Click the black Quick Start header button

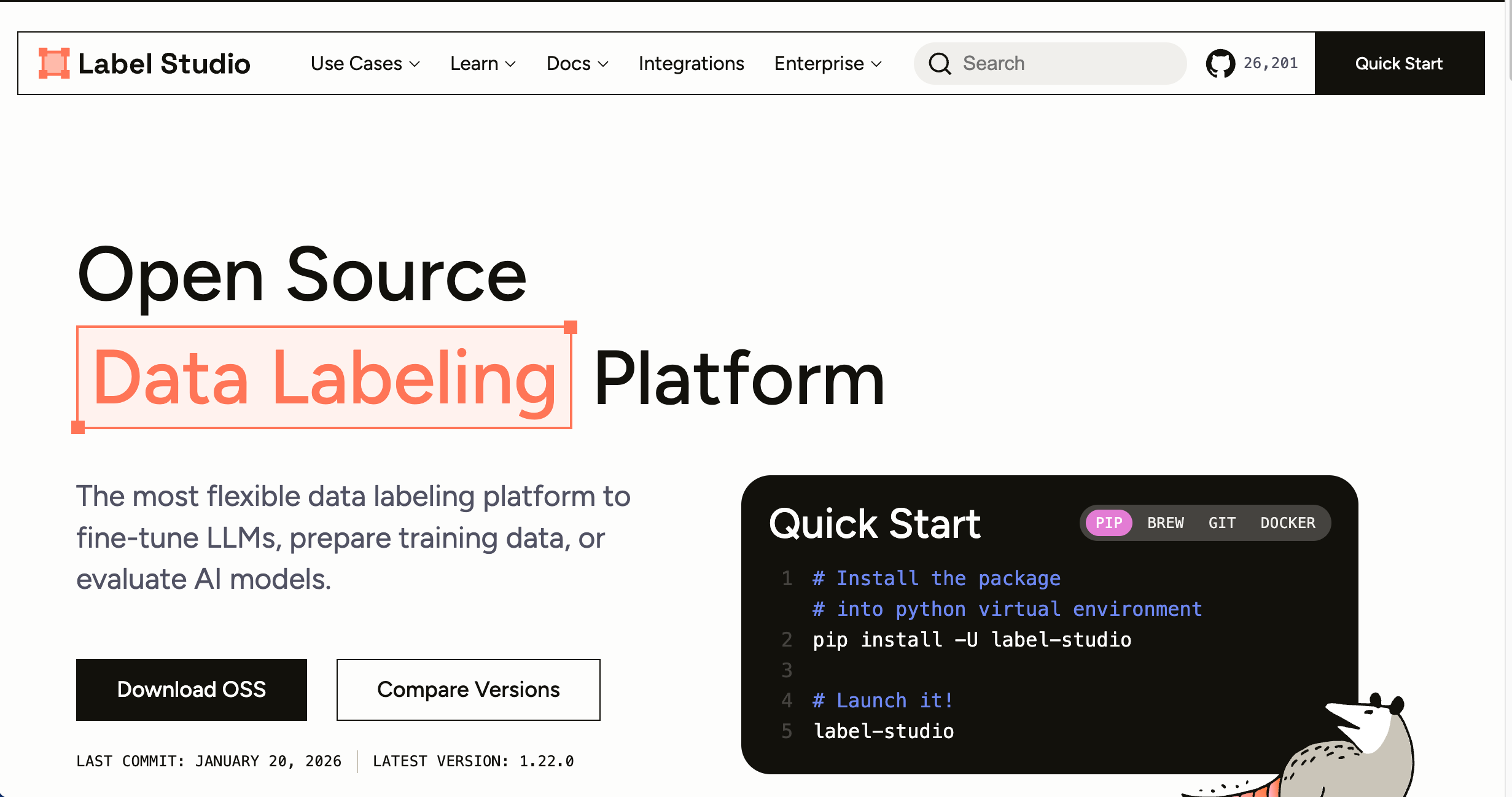point(1398,63)
